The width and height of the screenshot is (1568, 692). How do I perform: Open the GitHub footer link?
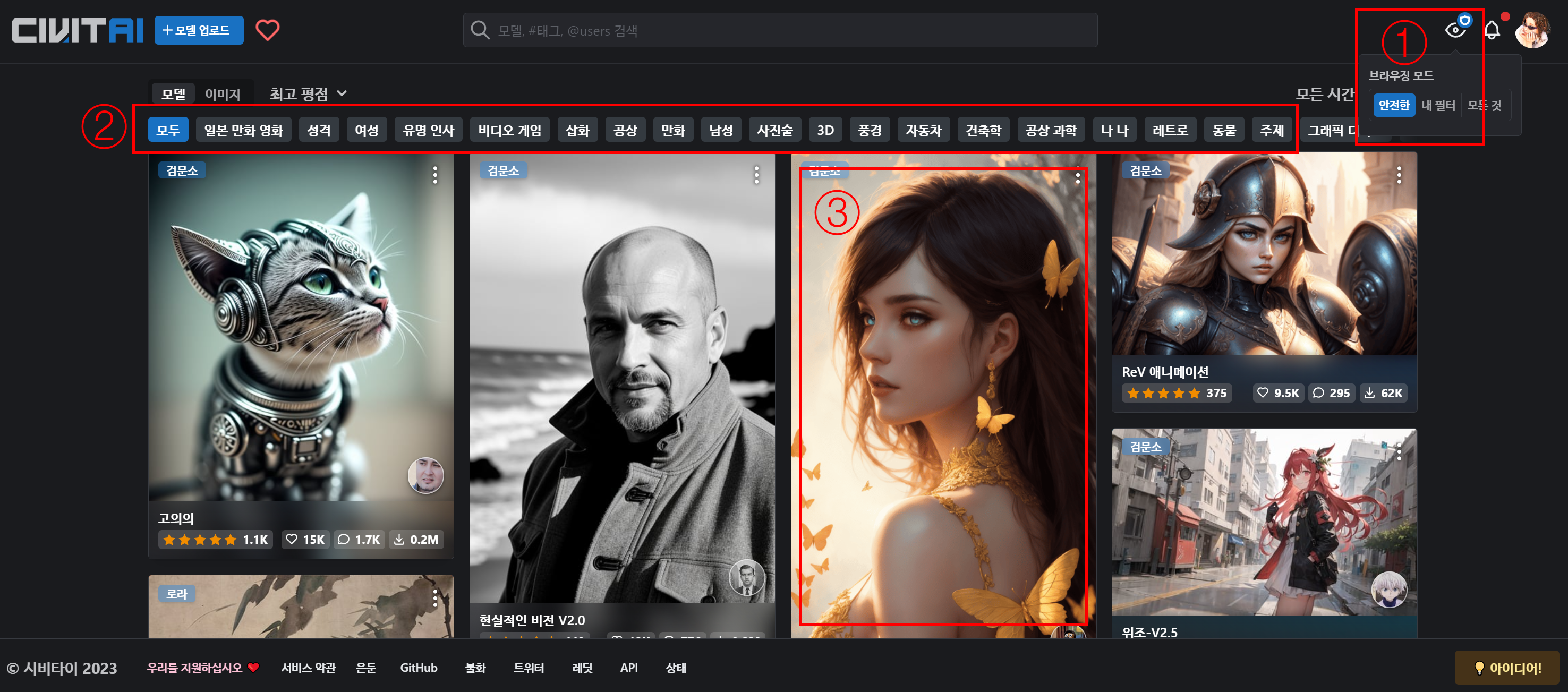click(418, 668)
